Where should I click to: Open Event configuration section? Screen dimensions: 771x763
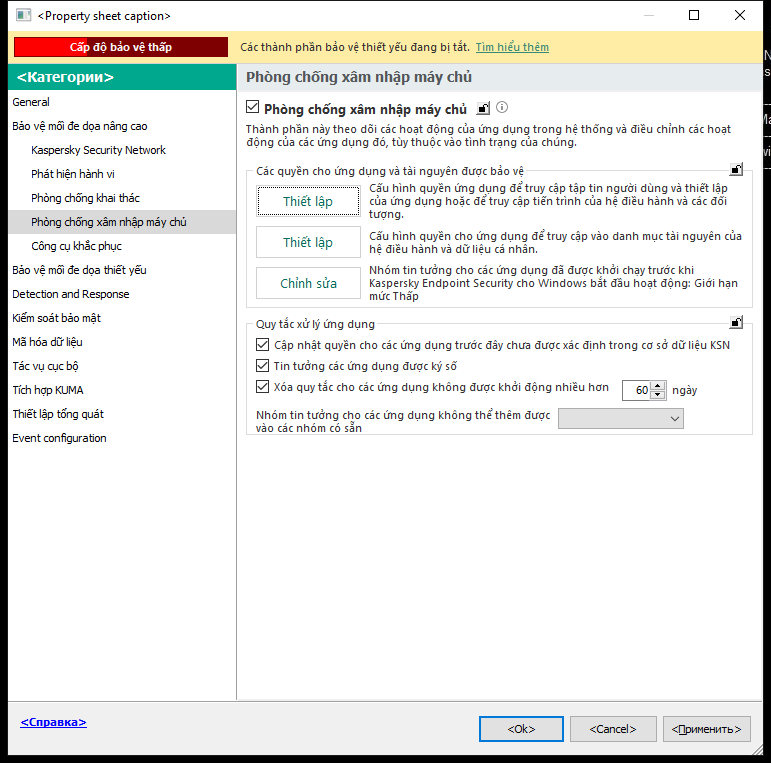pyautogui.click(x=122, y=438)
